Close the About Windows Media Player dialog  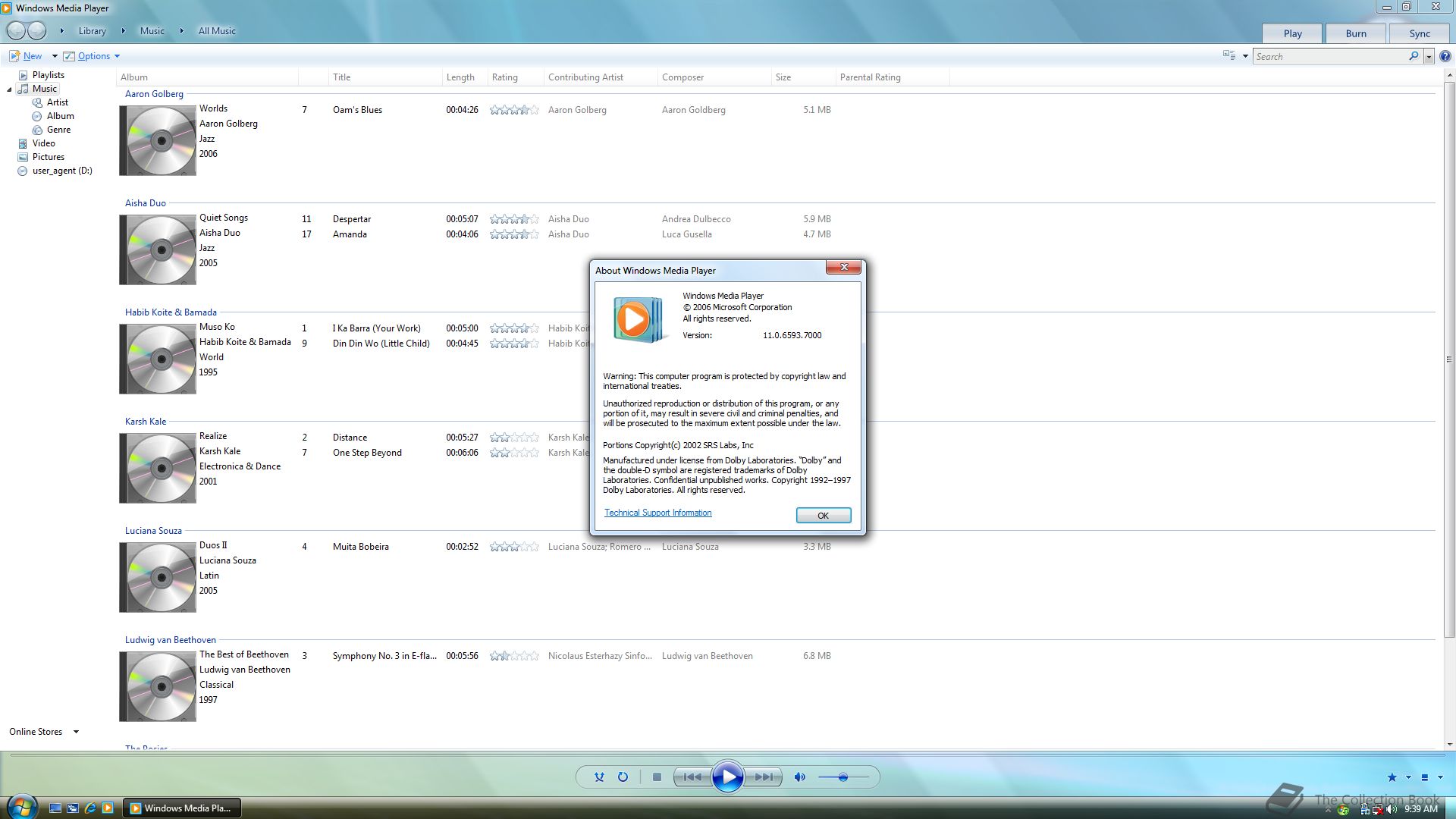(844, 268)
